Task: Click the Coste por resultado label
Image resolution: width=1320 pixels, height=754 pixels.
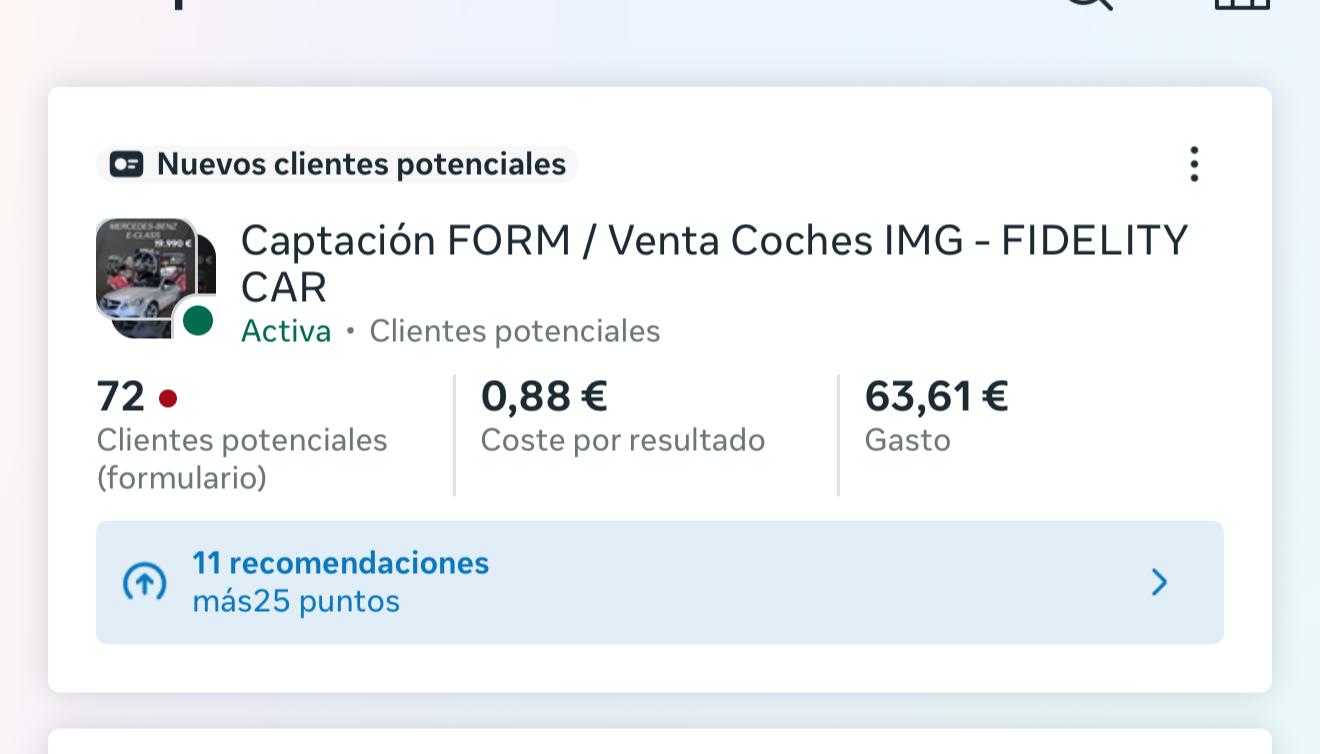Action: pos(623,440)
